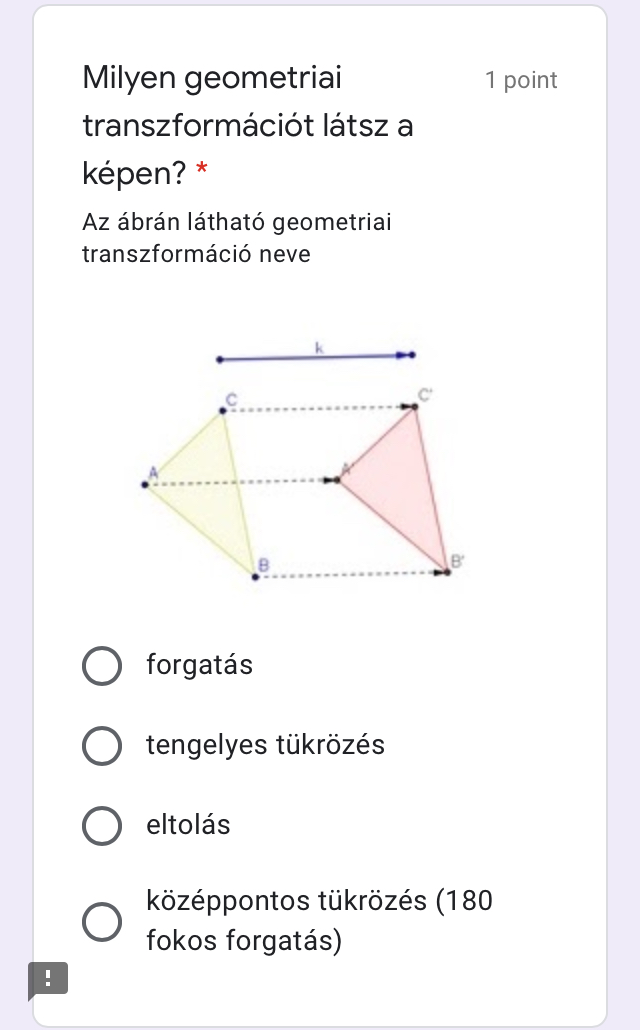Screen dimensions: 640x1030
Task: Click point C' at the red triangle's top
Action: pyautogui.click(x=416, y=406)
